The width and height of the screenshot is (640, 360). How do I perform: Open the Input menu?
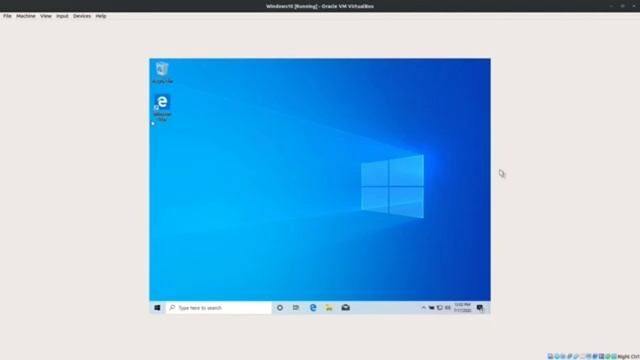62,16
